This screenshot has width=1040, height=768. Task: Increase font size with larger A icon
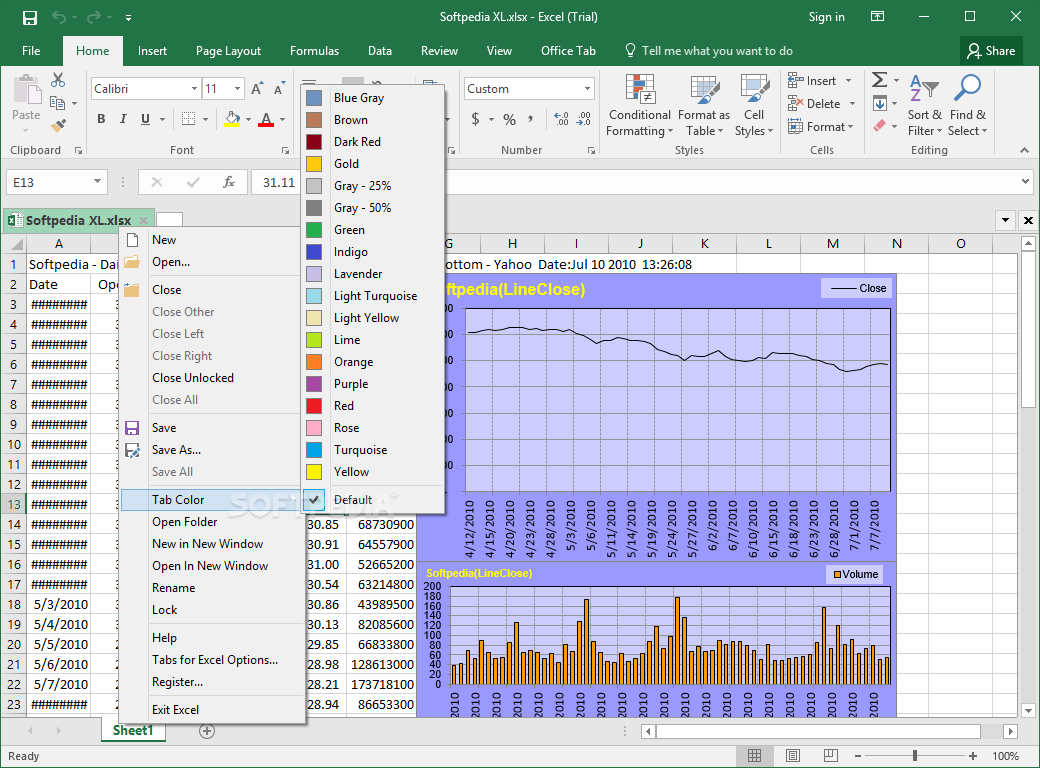(x=257, y=88)
